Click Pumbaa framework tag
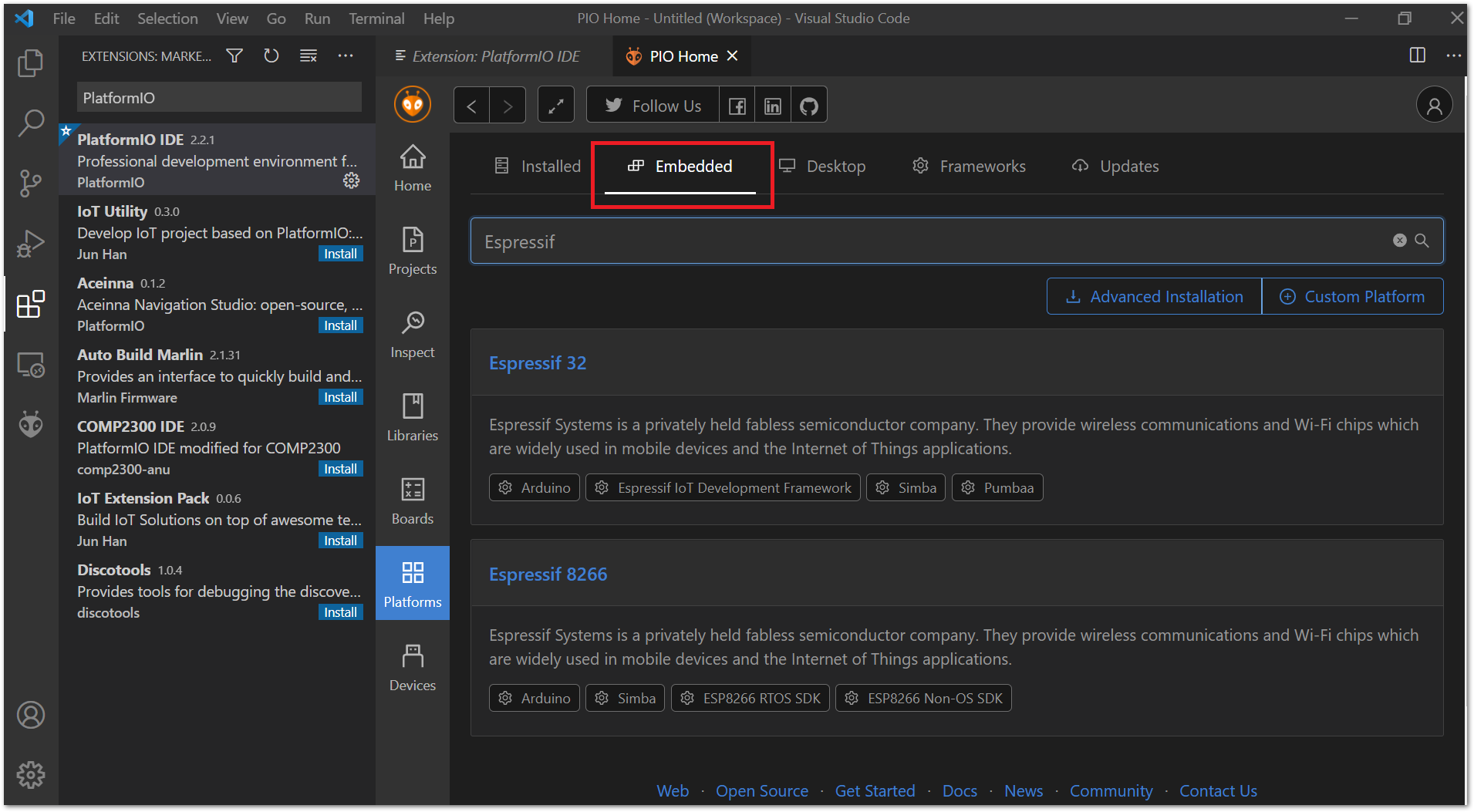This screenshot has width=1474, height=812. 997,487
